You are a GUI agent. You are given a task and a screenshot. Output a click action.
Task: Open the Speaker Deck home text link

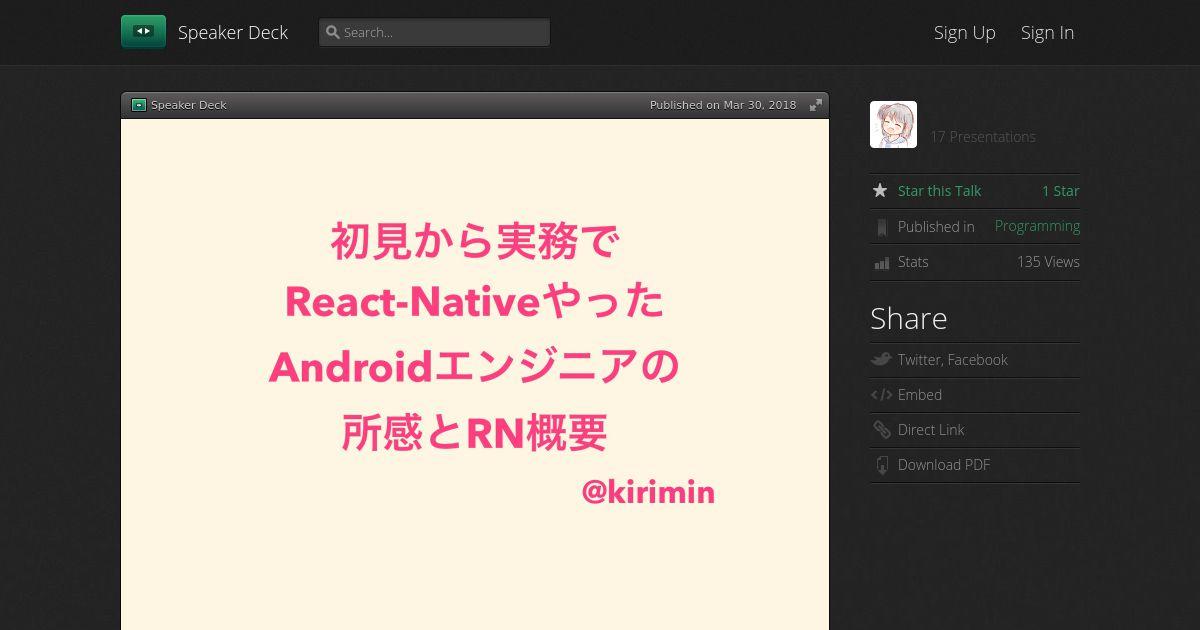coord(233,32)
